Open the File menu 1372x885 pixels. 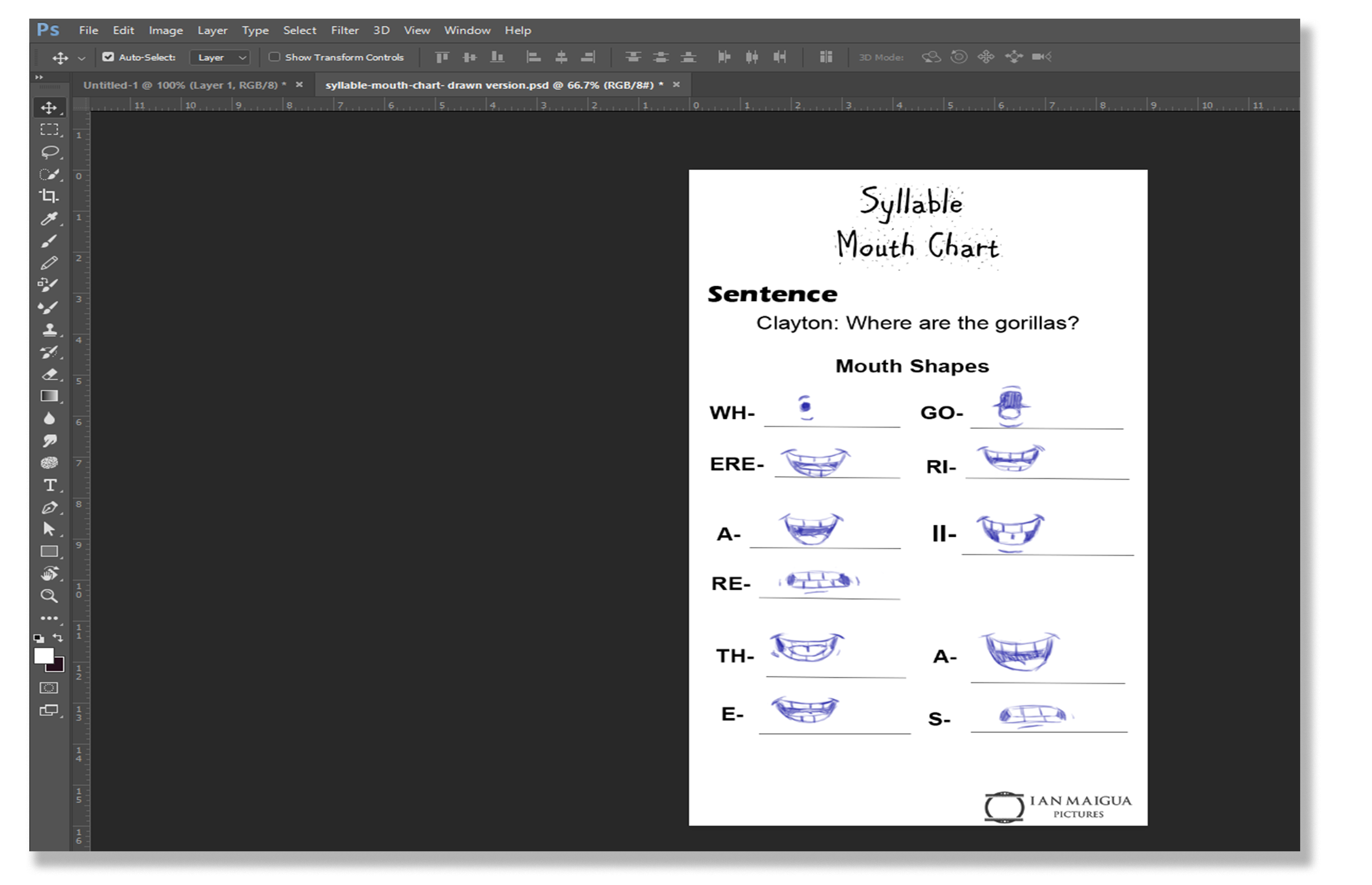click(89, 31)
